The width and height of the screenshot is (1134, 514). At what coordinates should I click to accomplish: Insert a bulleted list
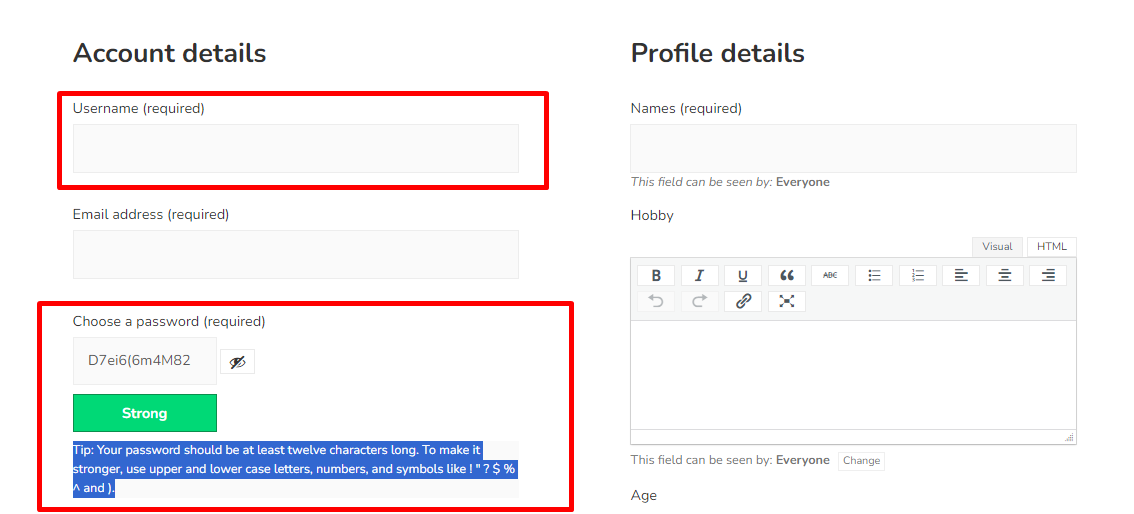coord(874,275)
